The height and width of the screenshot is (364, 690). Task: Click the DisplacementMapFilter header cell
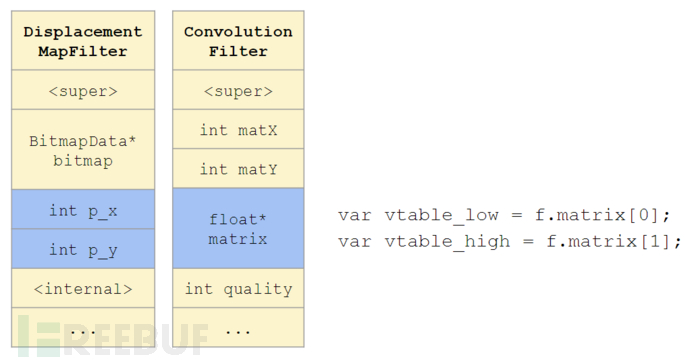coord(83,40)
